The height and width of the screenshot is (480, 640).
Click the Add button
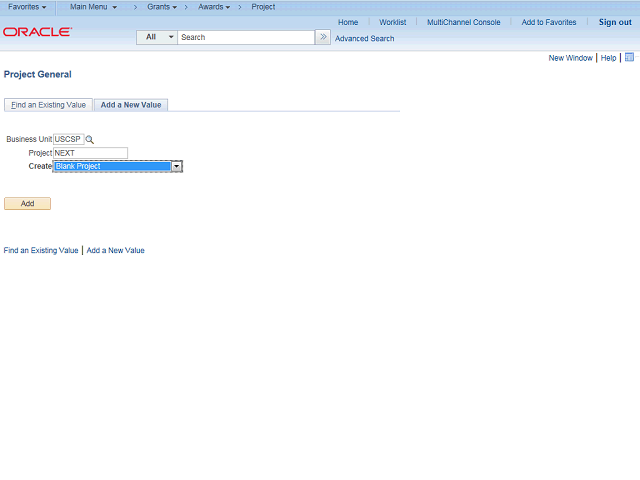pyautogui.click(x=27, y=203)
